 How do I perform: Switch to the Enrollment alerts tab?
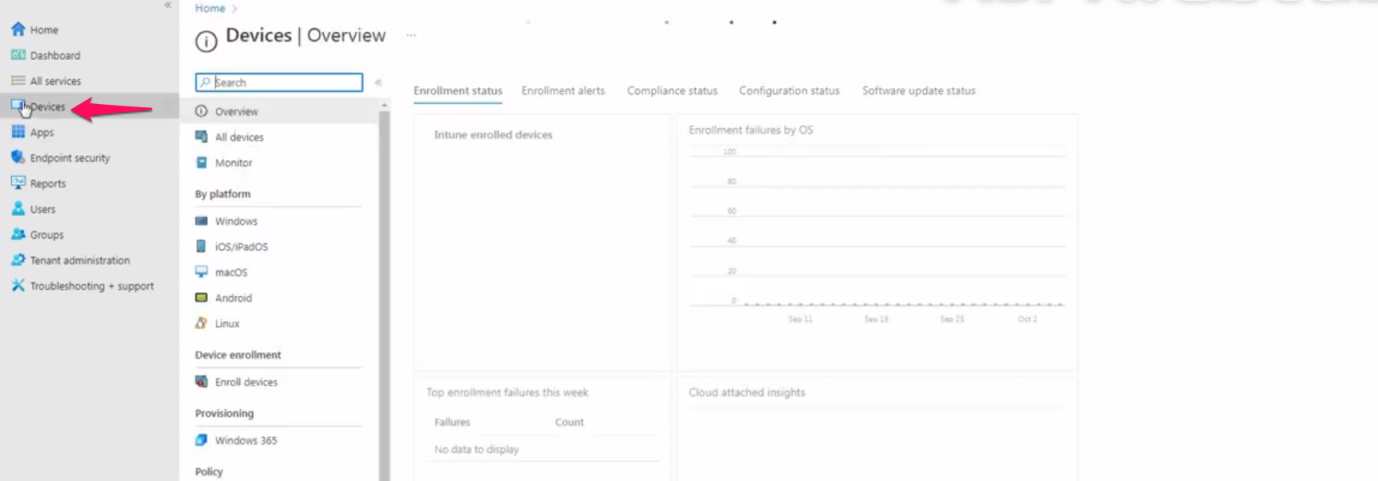[563, 91]
